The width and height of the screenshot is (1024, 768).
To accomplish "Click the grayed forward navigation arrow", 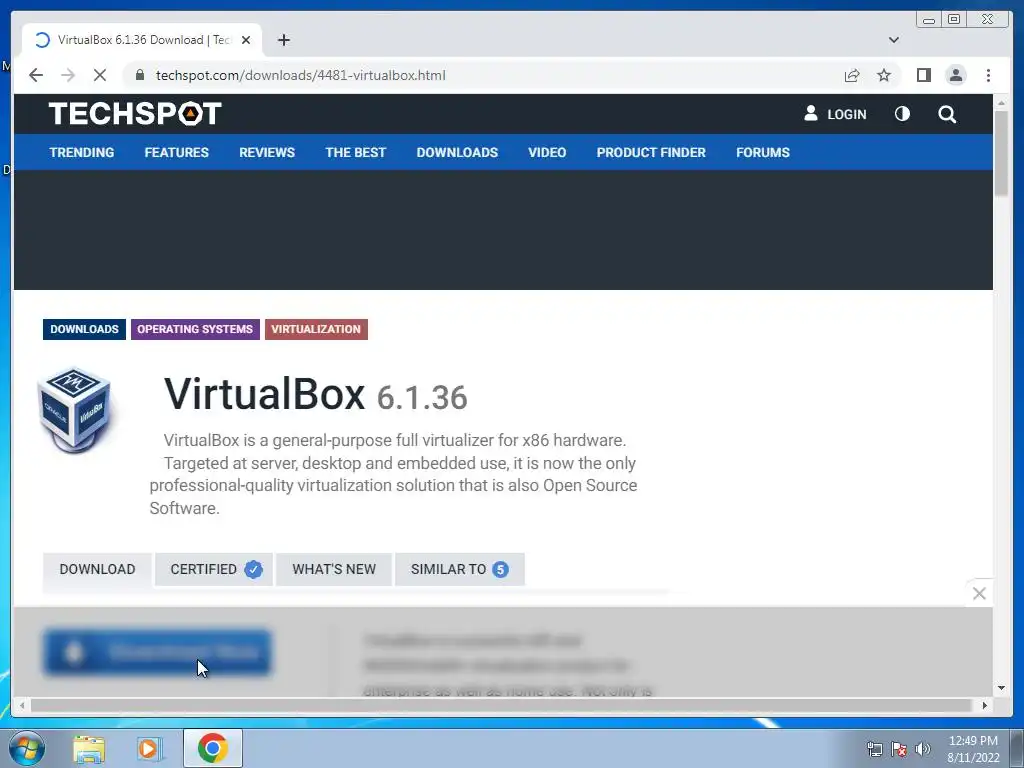I will (x=68, y=75).
